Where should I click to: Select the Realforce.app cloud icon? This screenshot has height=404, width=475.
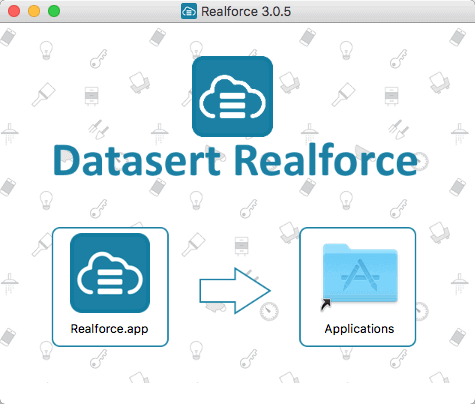[110, 273]
